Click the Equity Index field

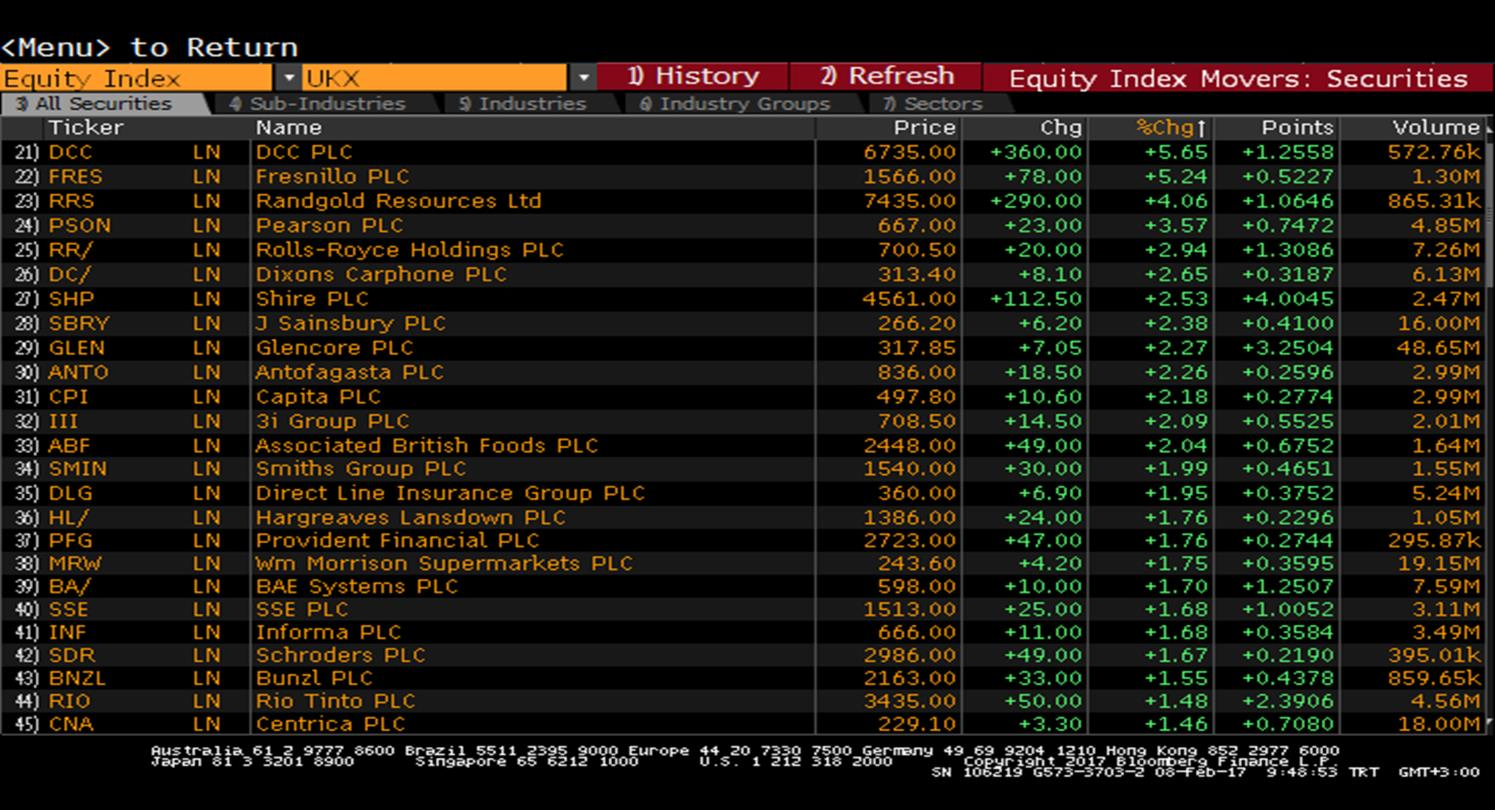click(136, 78)
